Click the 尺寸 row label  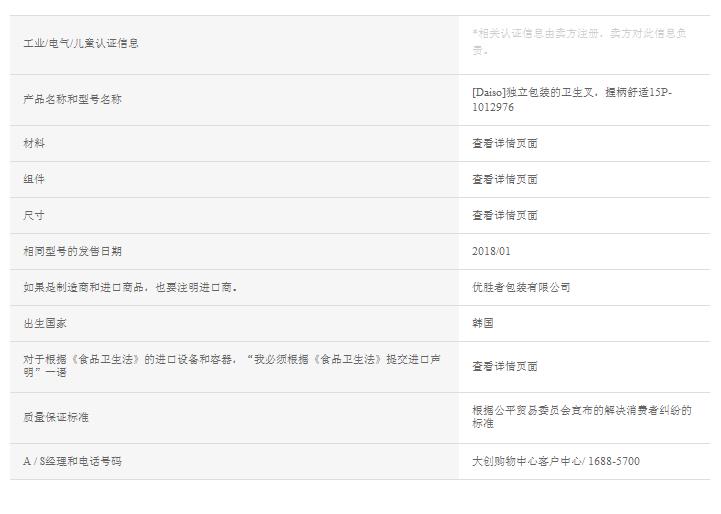coord(34,215)
